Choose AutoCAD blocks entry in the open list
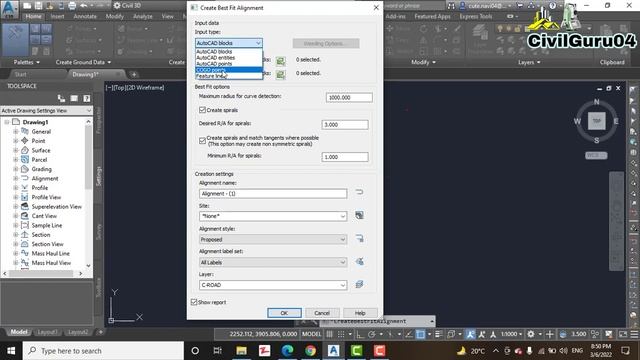This screenshot has height=360, width=640. coord(229,51)
